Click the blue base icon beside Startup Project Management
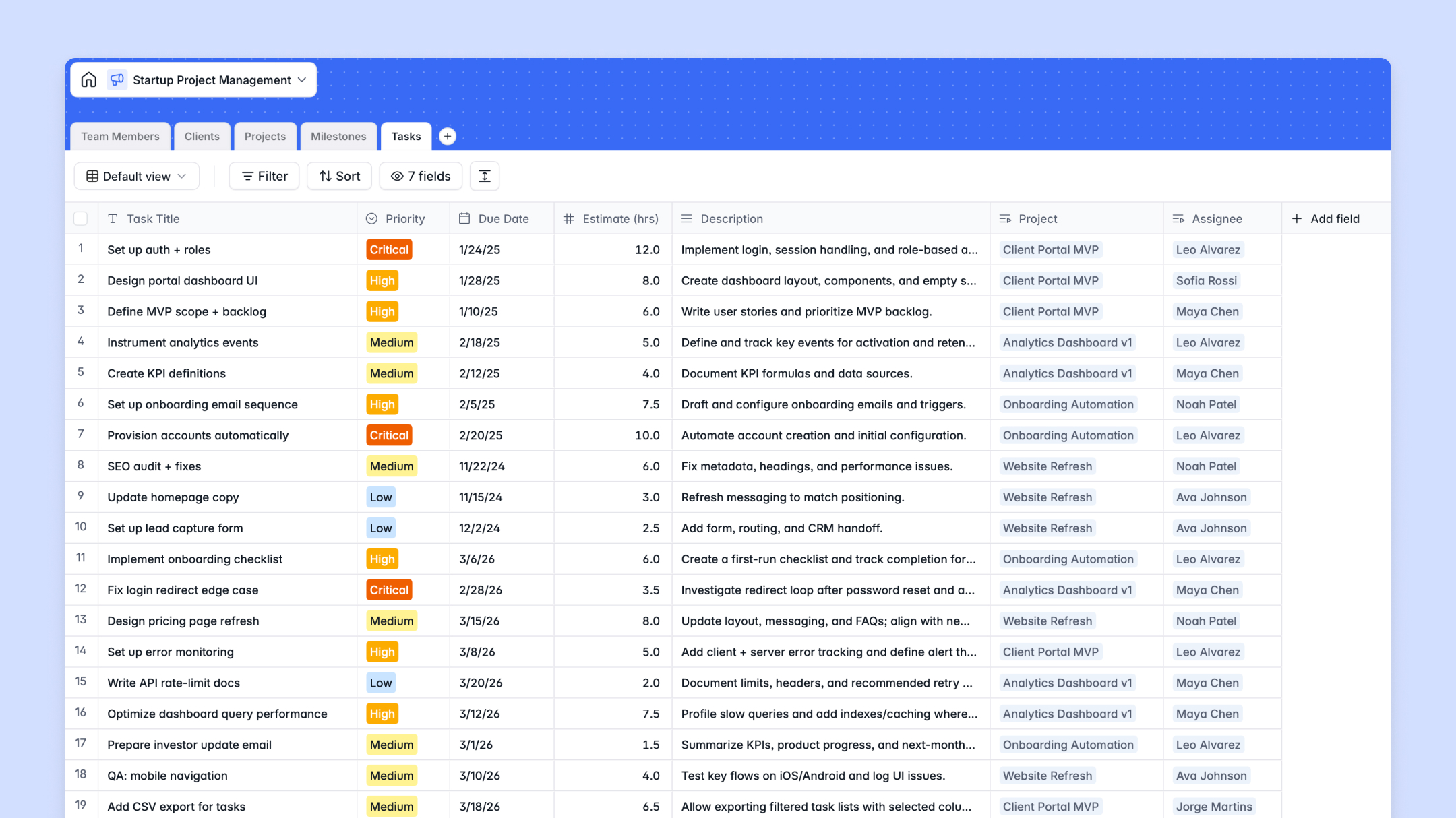The height and width of the screenshot is (818, 1456). tap(117, 80)
